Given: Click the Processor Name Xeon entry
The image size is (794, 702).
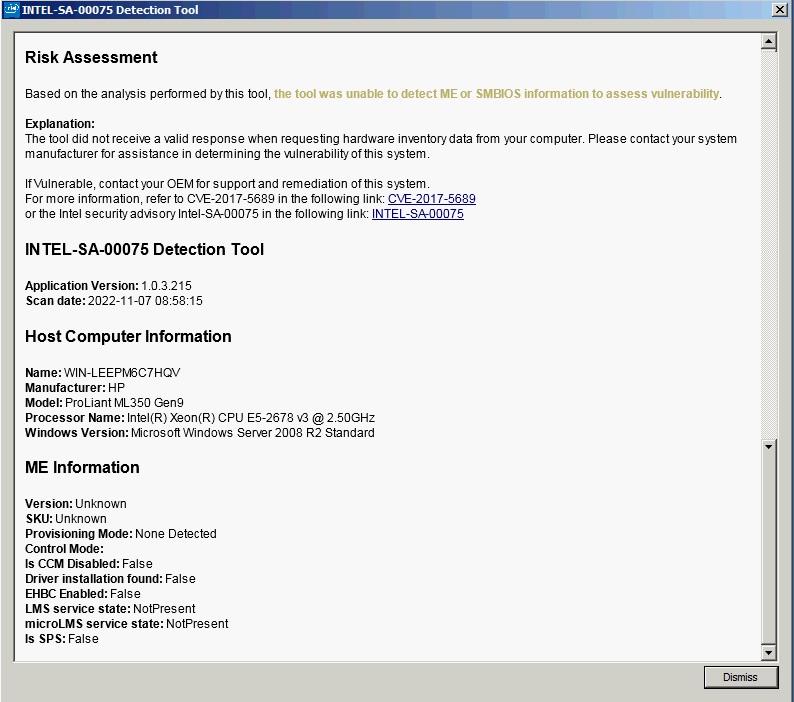Looking at the screenshot, I should [250, 418].
